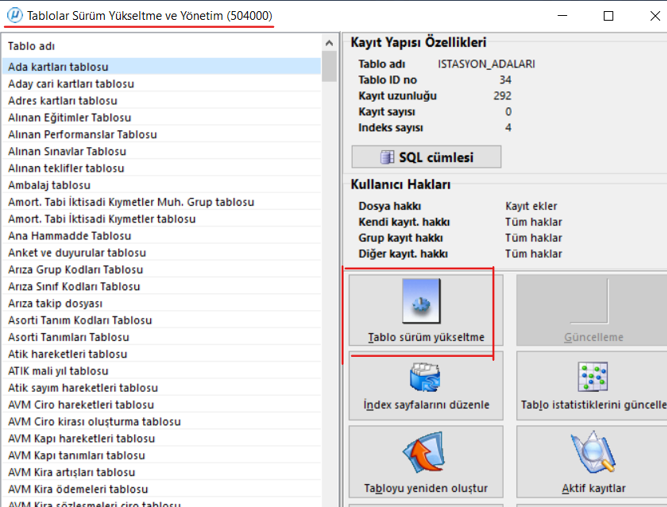Image resolution: width=667 pixels, height=507 pixels.
Task: Select Alınan Eğitimler Tablosu row
Action: 162,117
